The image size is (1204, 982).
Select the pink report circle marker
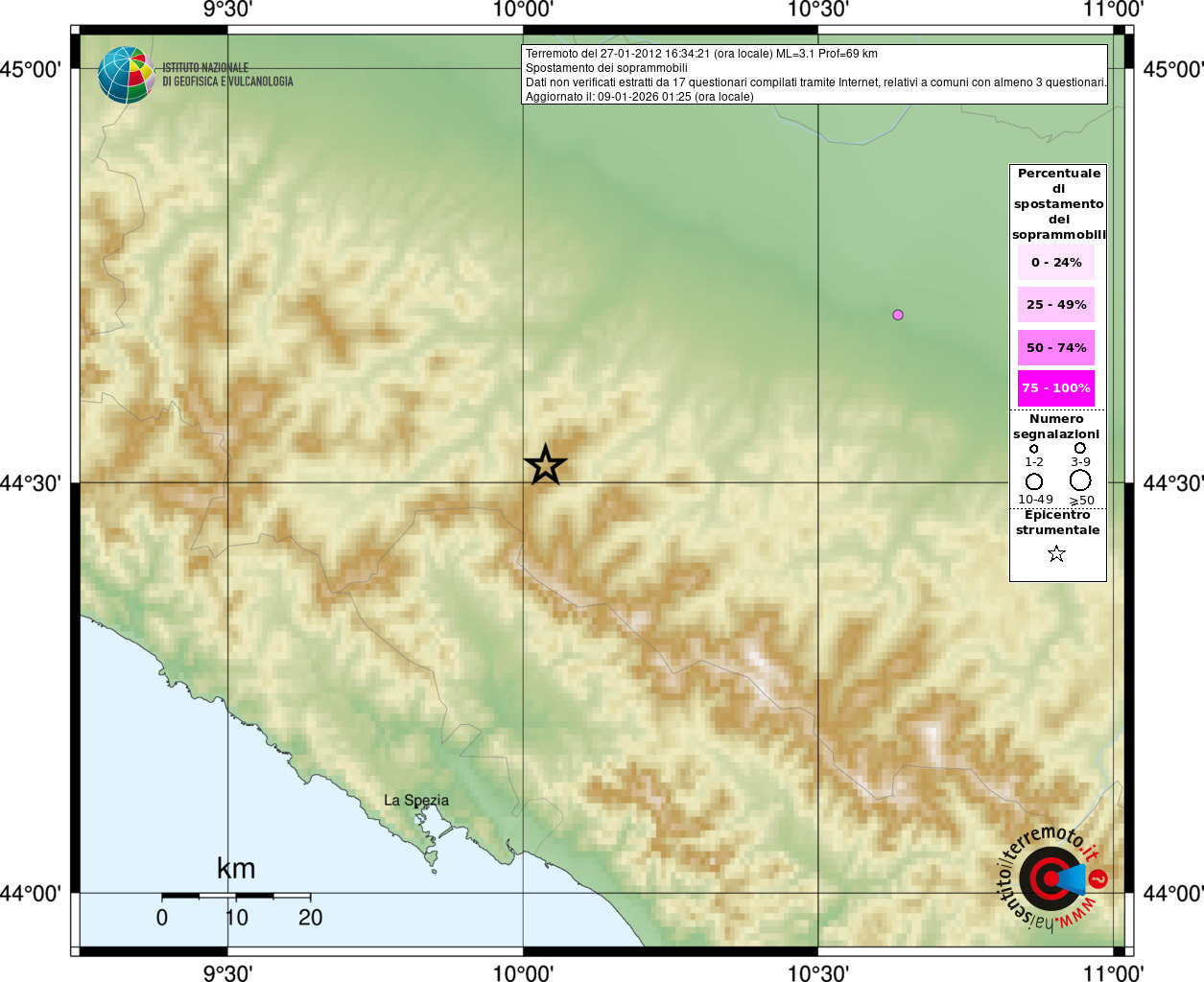pos(898,315)
